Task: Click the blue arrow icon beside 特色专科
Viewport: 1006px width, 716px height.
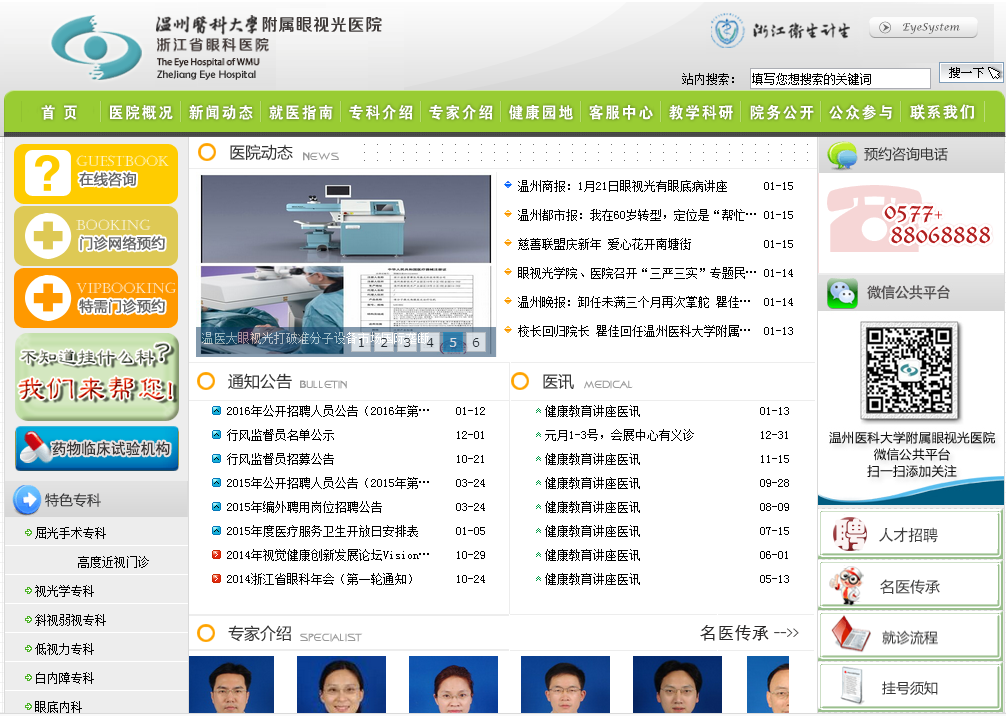Action: [x=27, y=500]
